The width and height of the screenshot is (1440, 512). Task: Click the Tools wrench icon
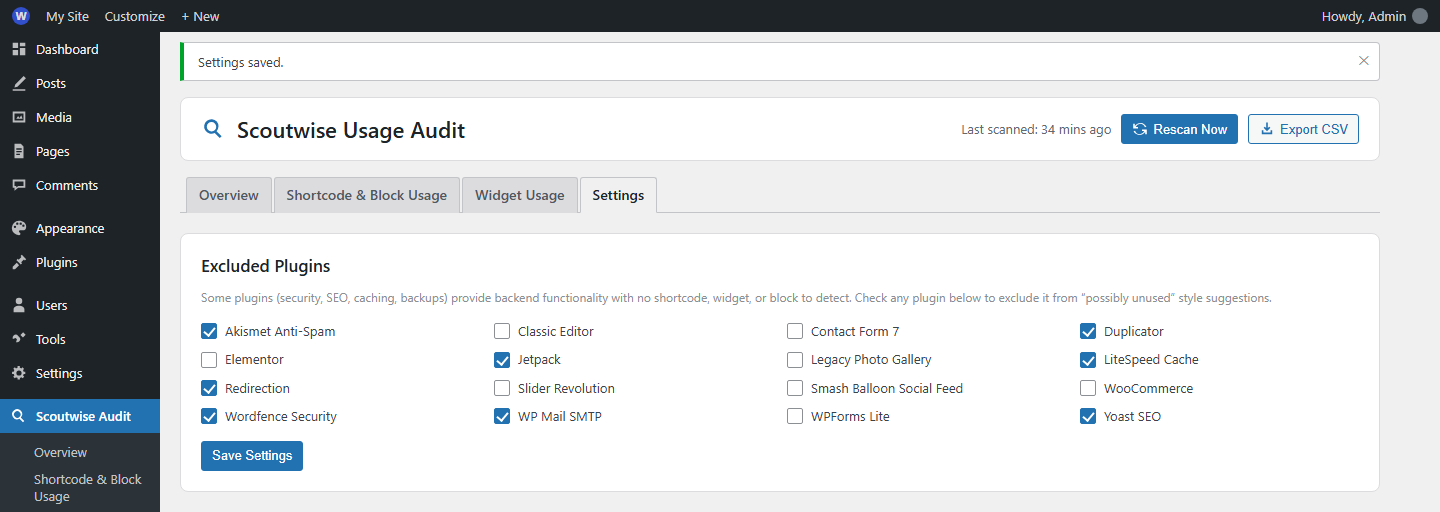click(x=19, y=339)
